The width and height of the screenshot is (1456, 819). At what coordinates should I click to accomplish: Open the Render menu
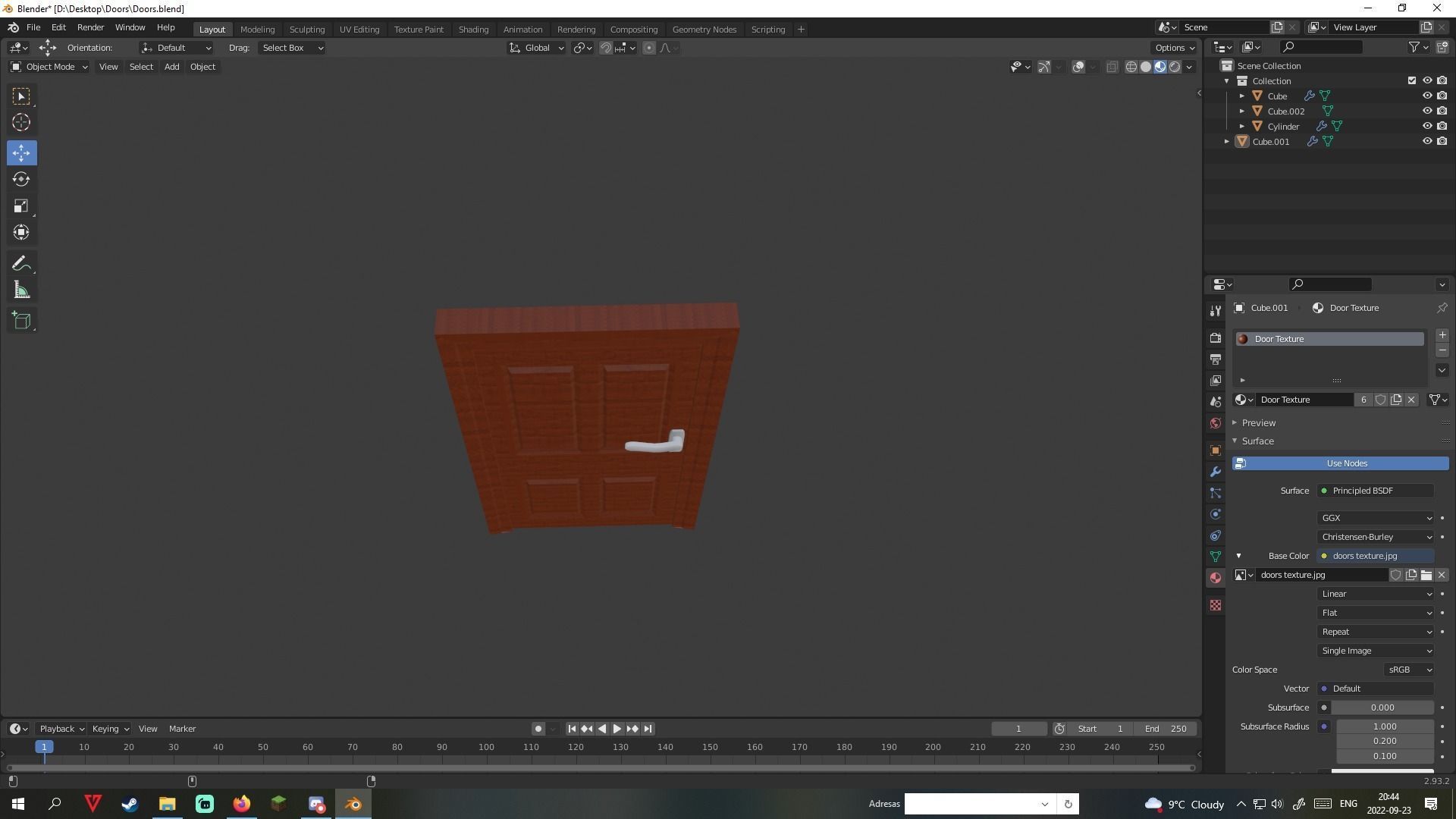pyautogui.click(x=90, y=27)
